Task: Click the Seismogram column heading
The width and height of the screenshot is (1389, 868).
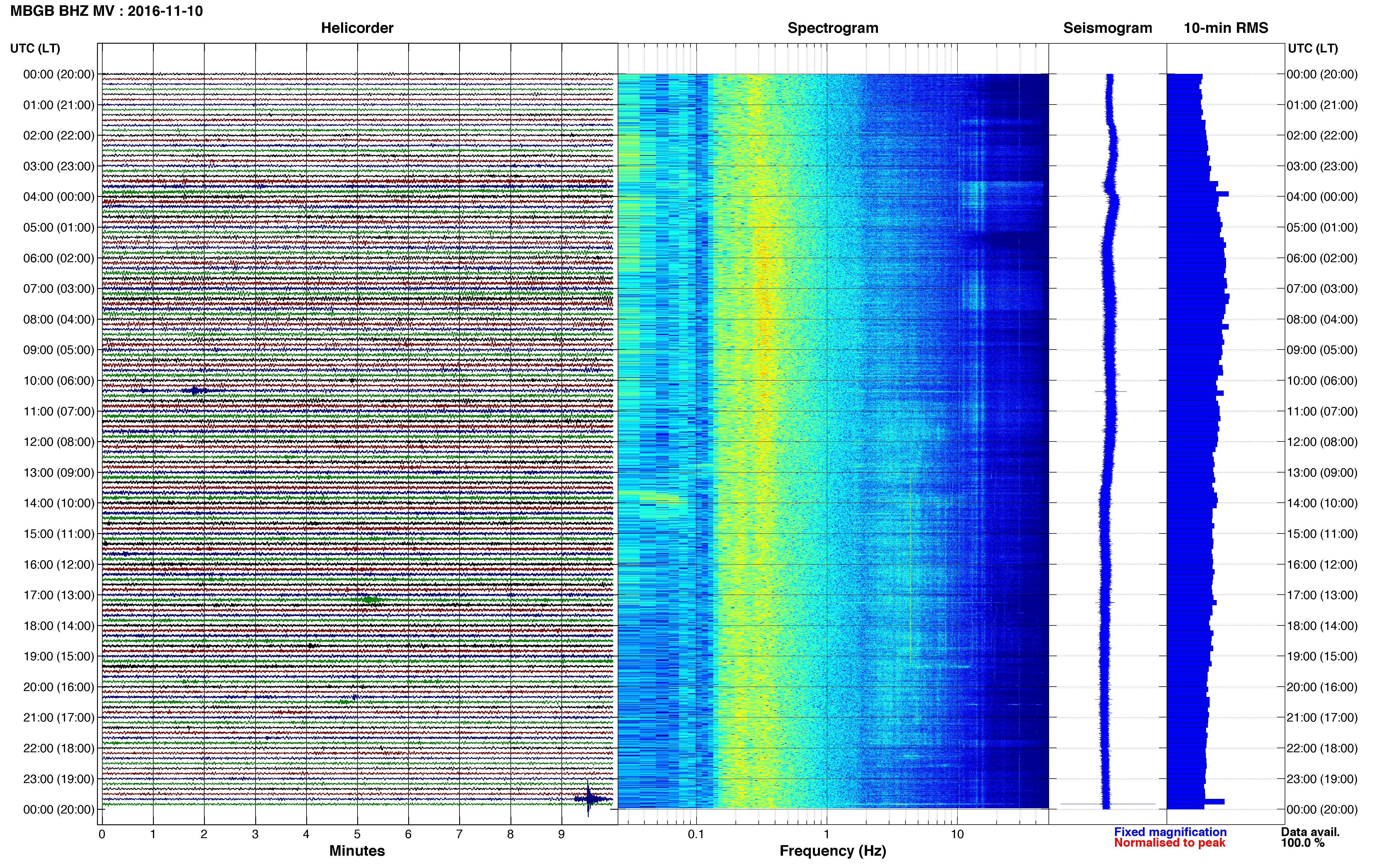Action: click(1108, 28)
